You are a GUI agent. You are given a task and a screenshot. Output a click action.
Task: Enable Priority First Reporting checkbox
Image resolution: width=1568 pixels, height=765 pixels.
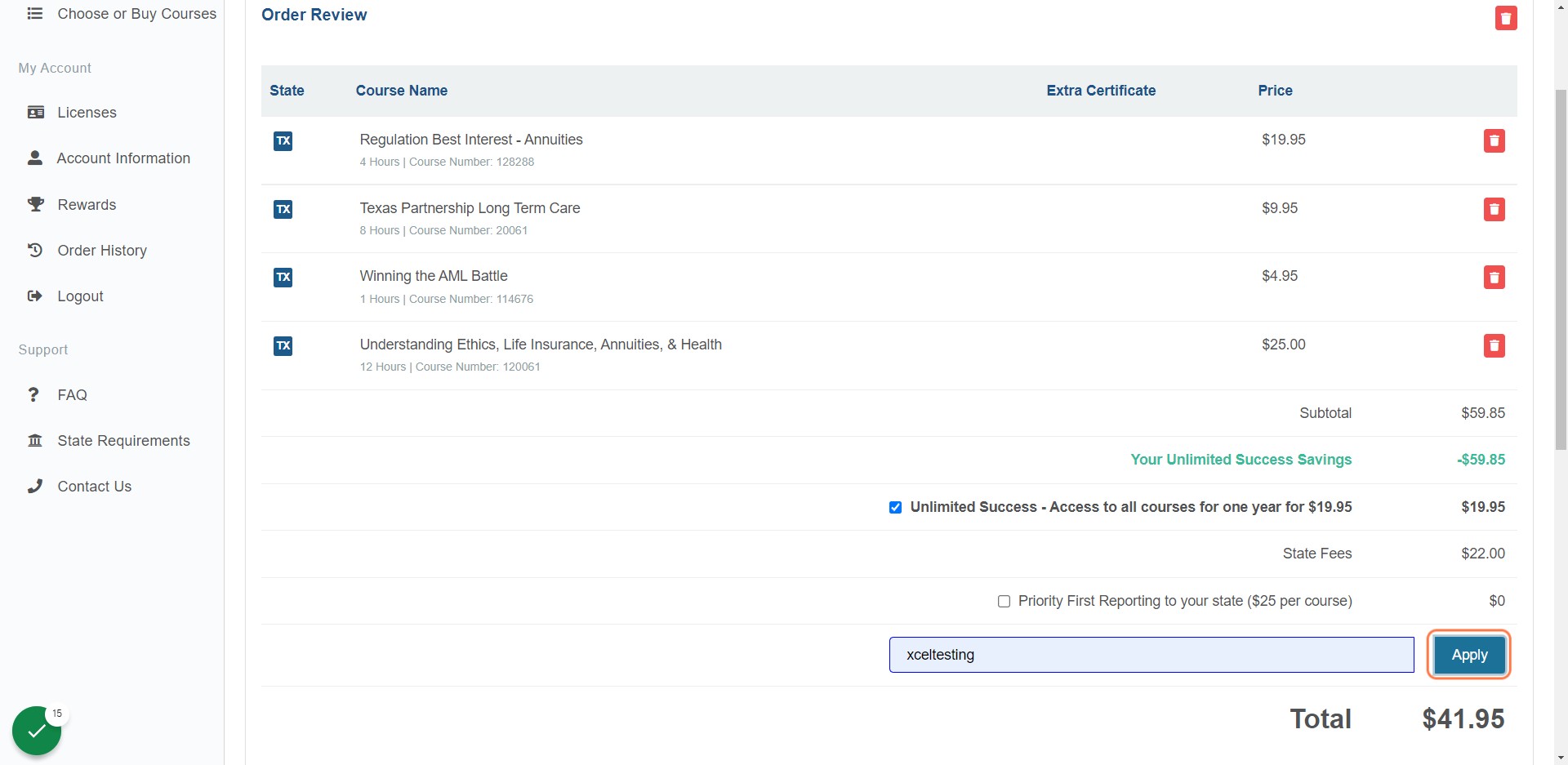(x=1004, y=602)
